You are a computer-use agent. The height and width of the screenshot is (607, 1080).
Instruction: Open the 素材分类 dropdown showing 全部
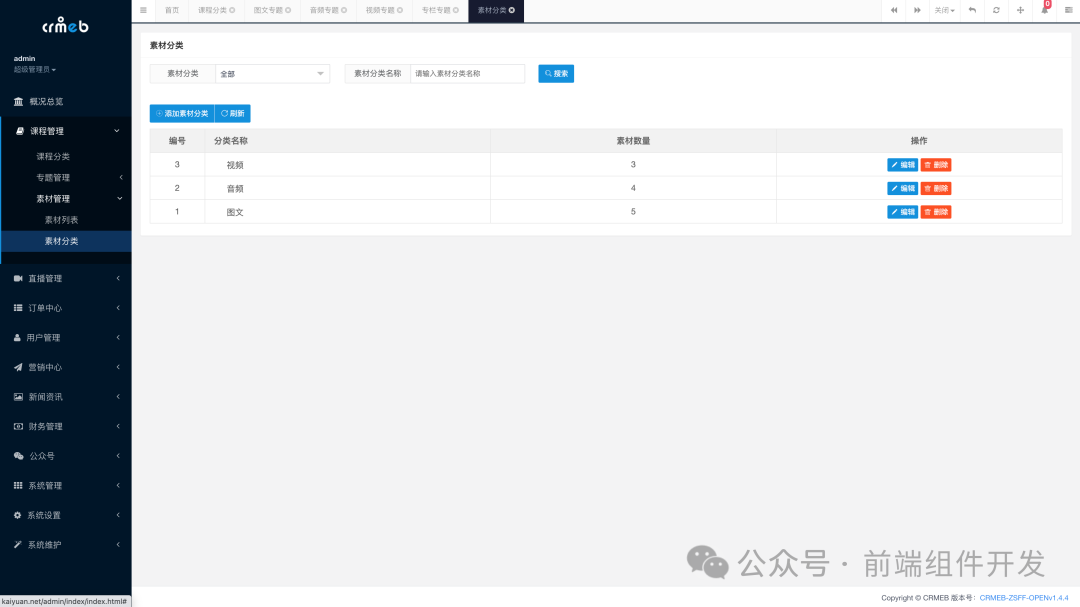coord(272,74)
